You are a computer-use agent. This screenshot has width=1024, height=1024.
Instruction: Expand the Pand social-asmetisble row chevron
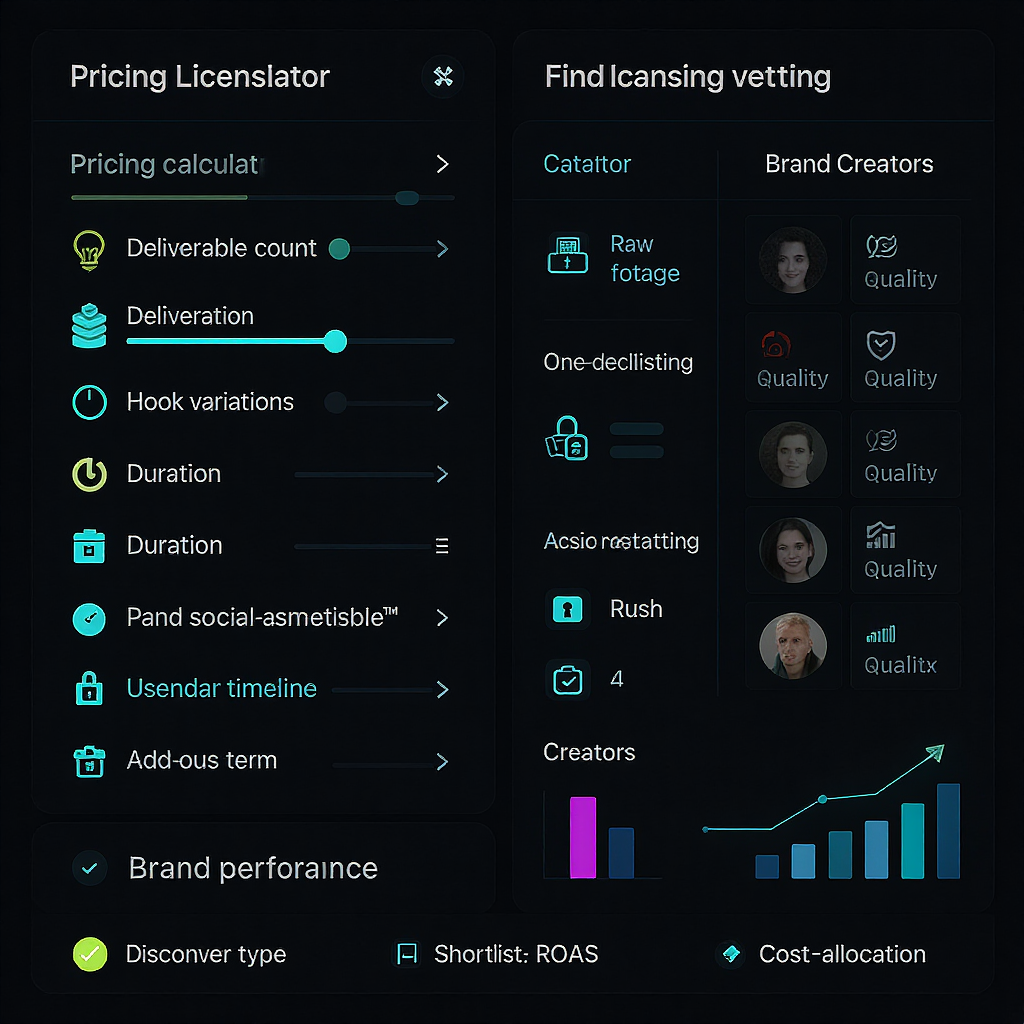pos(442,618)
